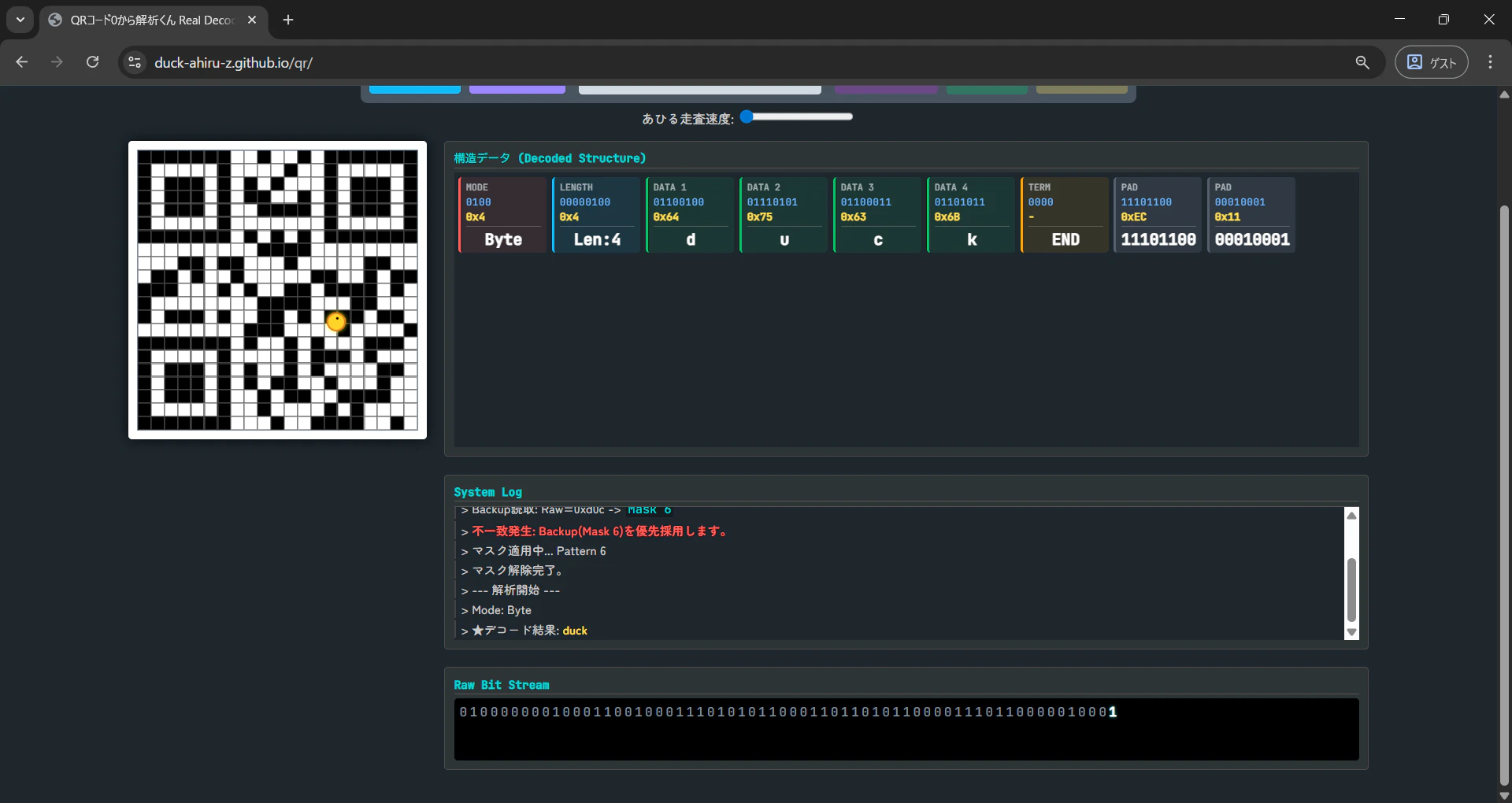Select the PAD card with 0xEC
Viewport: 1512px width, 803px height.
[x=1158, y=215]
